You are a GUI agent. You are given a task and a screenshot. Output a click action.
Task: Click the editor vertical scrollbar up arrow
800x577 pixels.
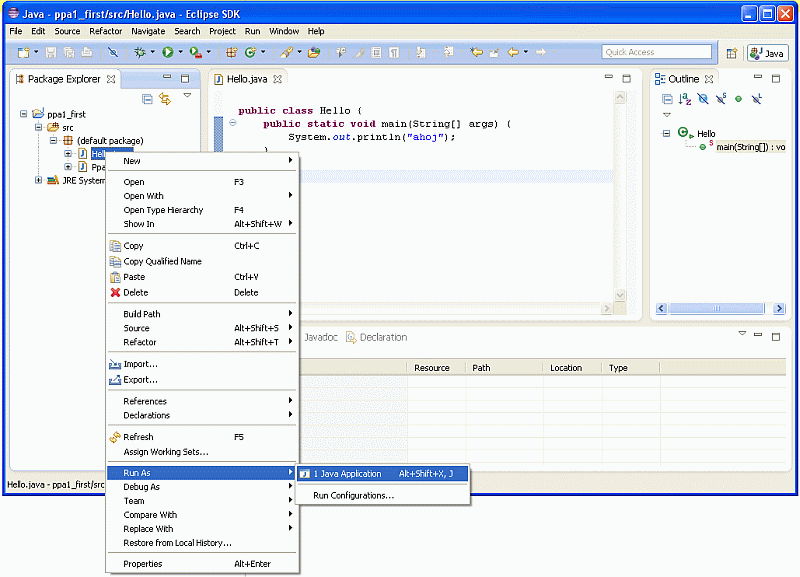tap(620, 97)
